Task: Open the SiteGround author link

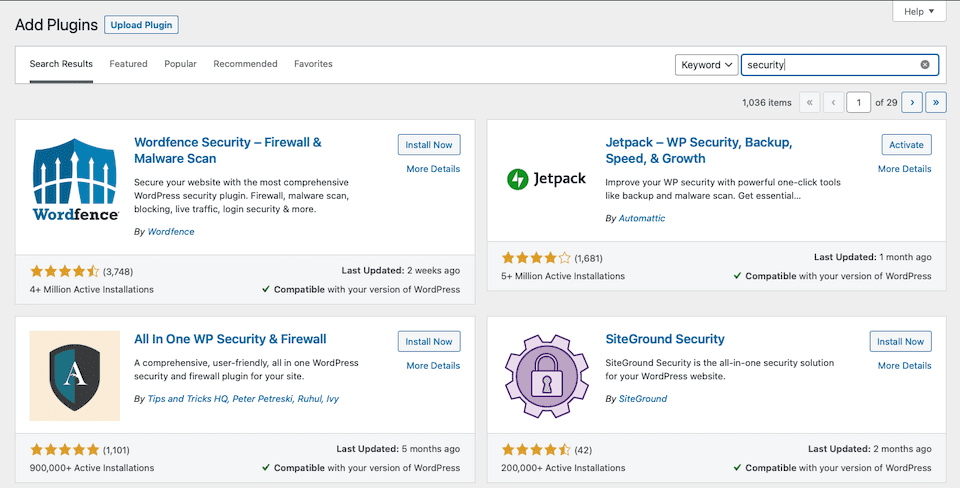Action: [643, 399]
